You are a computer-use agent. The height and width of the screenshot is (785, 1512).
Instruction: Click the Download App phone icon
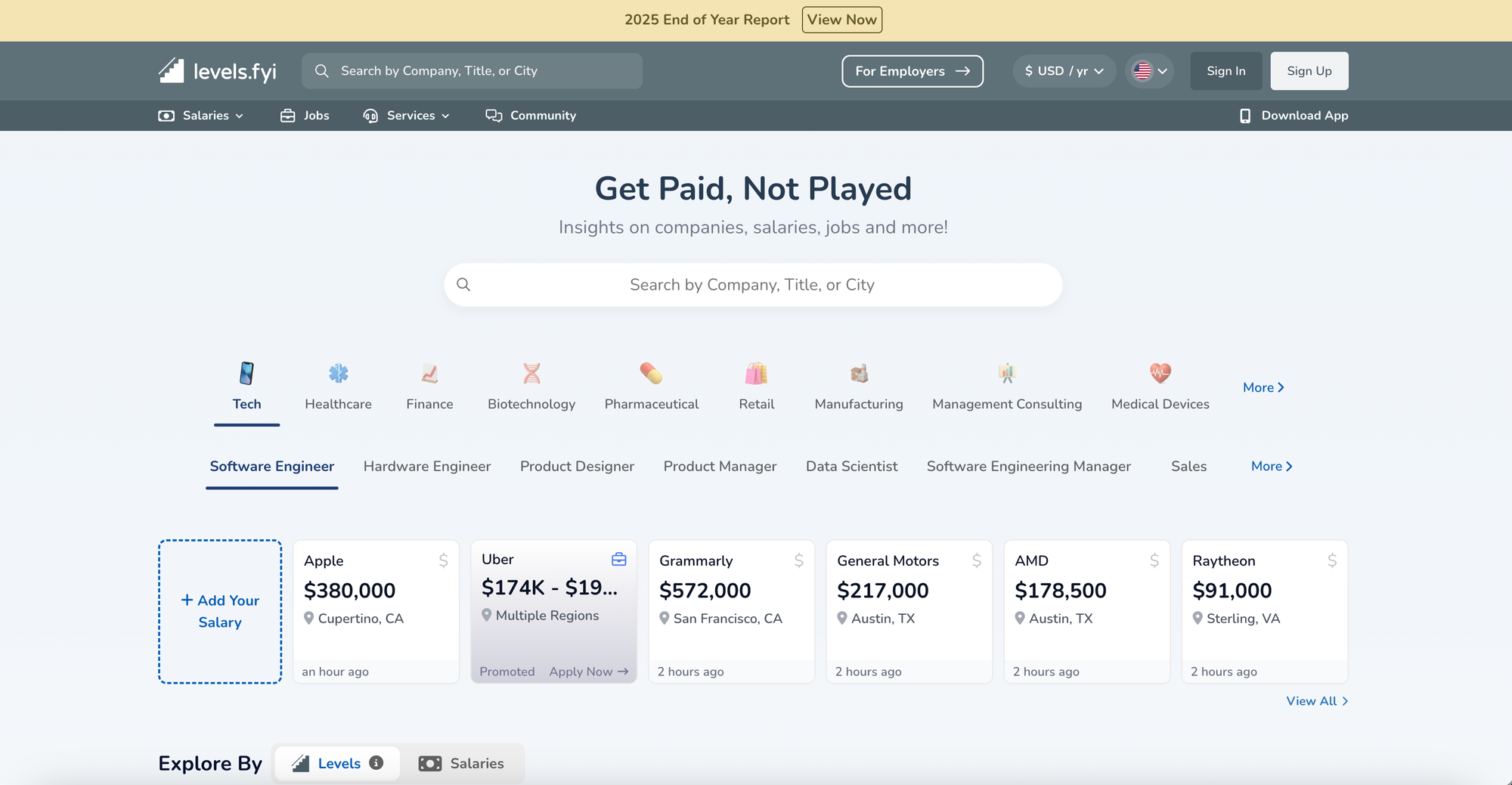(x=1244, y=116)
